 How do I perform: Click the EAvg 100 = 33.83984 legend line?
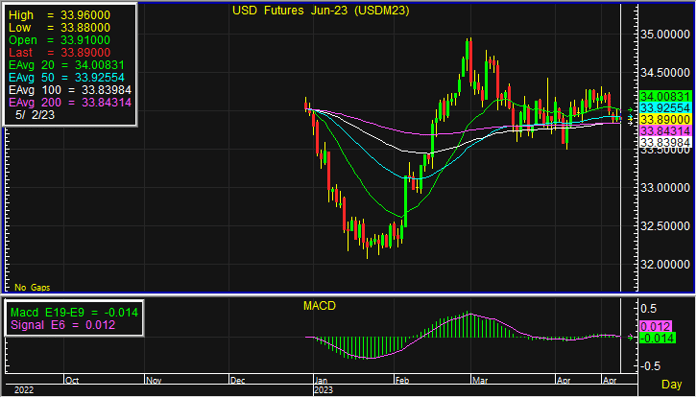point(70,90)
